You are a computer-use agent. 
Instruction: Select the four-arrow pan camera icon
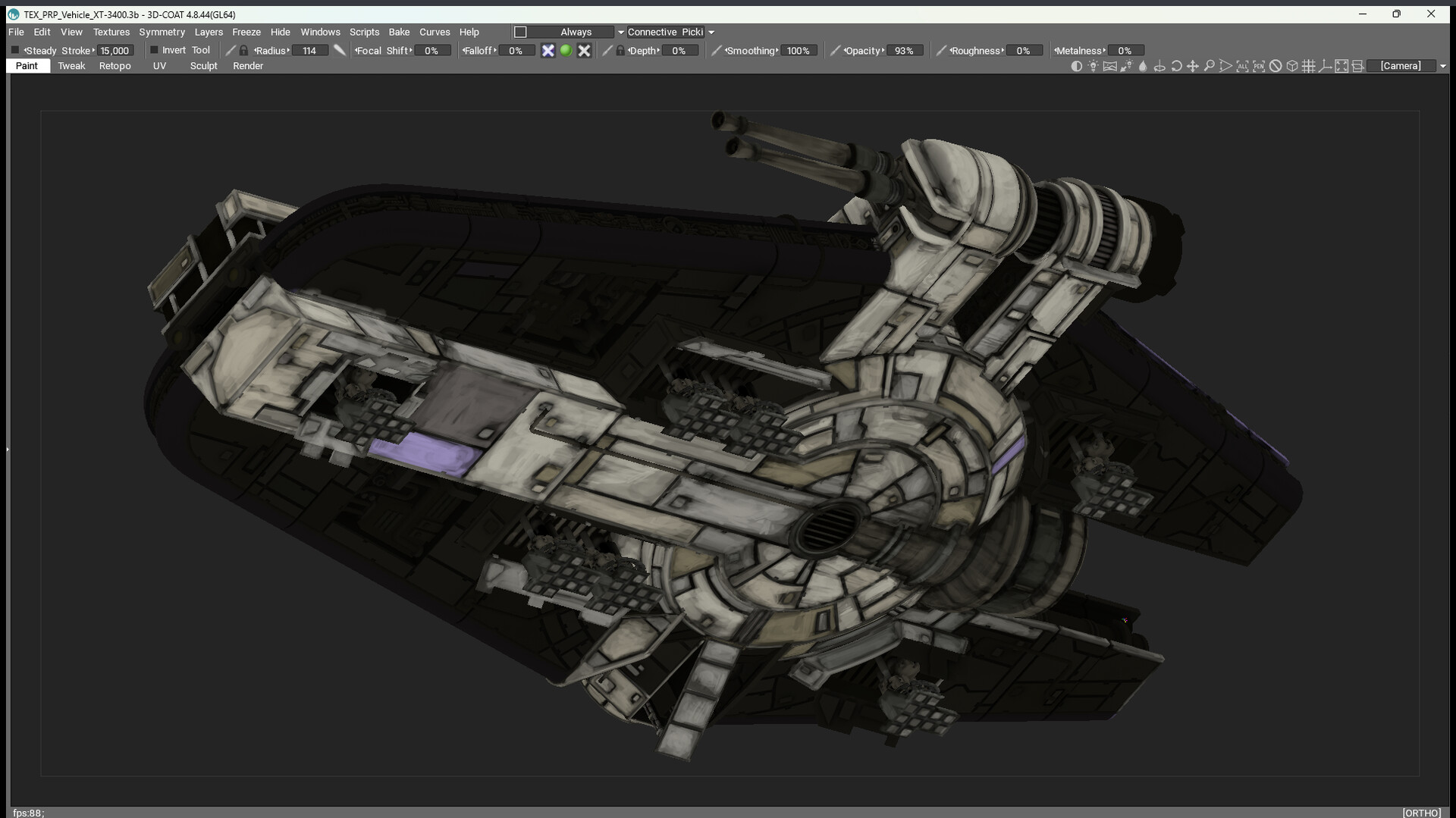[x=1192, y=66]
